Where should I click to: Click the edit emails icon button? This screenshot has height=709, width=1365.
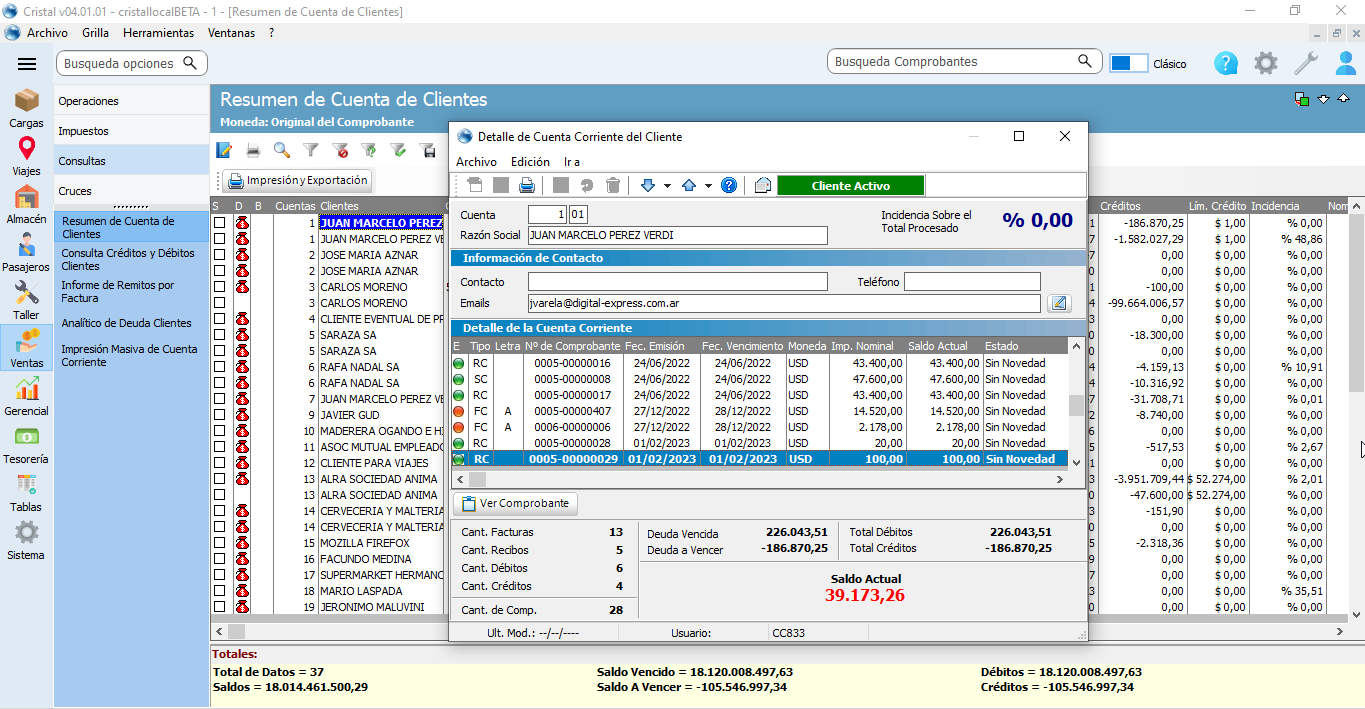click(1059, 303)
